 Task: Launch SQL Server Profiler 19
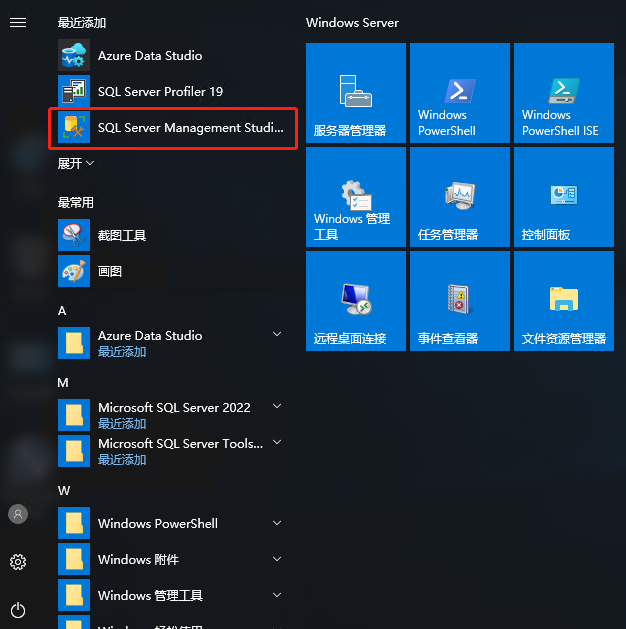pos(172,91)
